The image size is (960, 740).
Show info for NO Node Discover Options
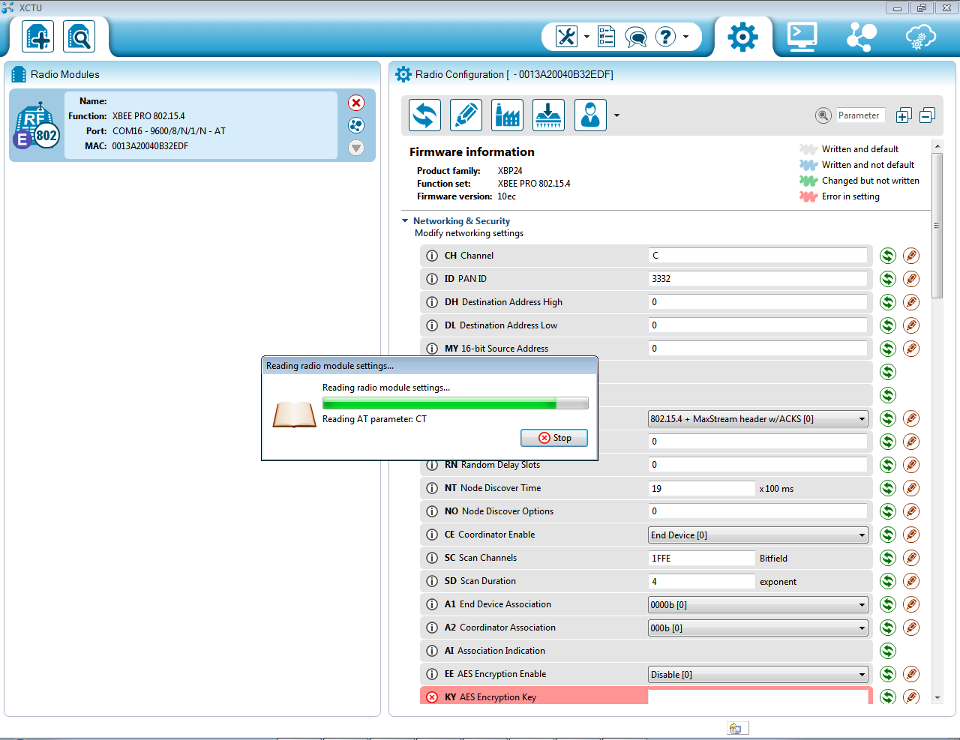pyautogui.click(x=432, y=512)
